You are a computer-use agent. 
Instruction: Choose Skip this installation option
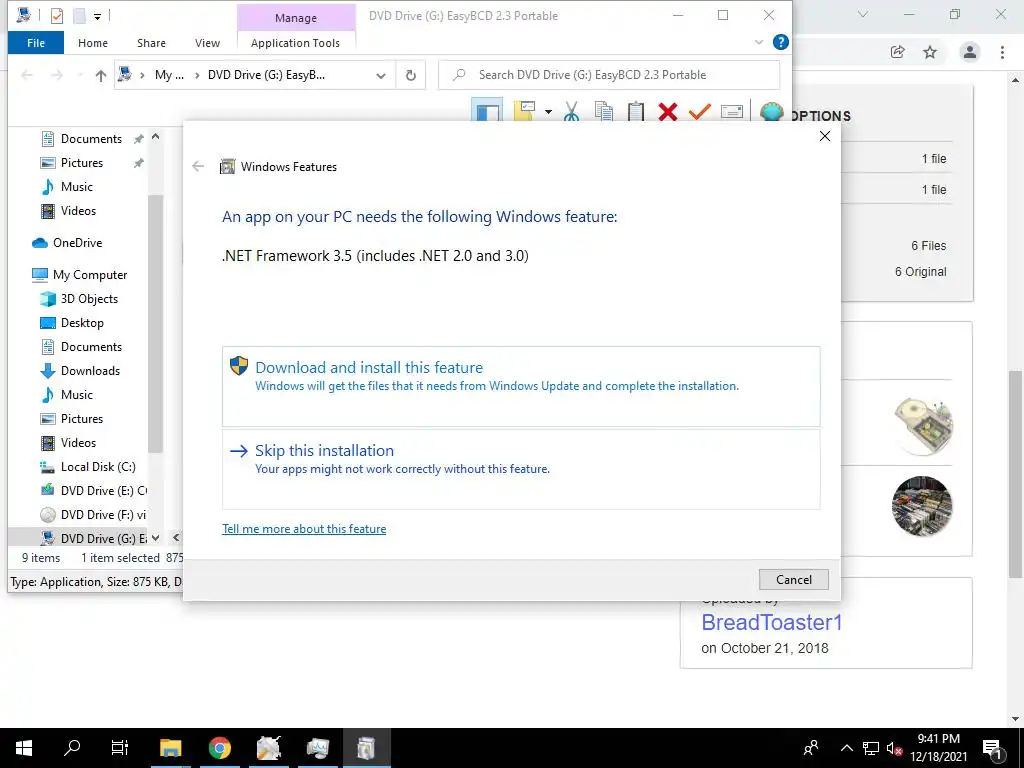point(521,469)
